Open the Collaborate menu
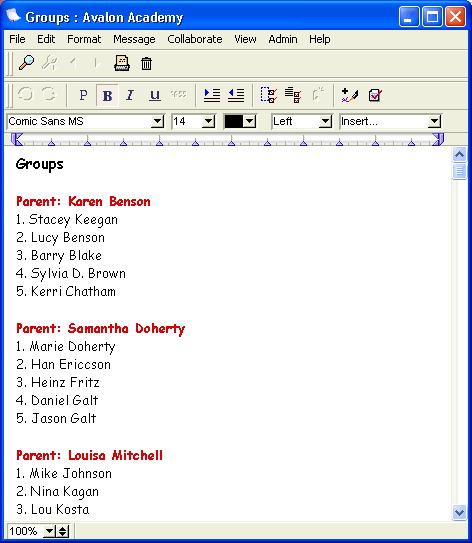This screenshot has width=472, height=543. [195, 39]
